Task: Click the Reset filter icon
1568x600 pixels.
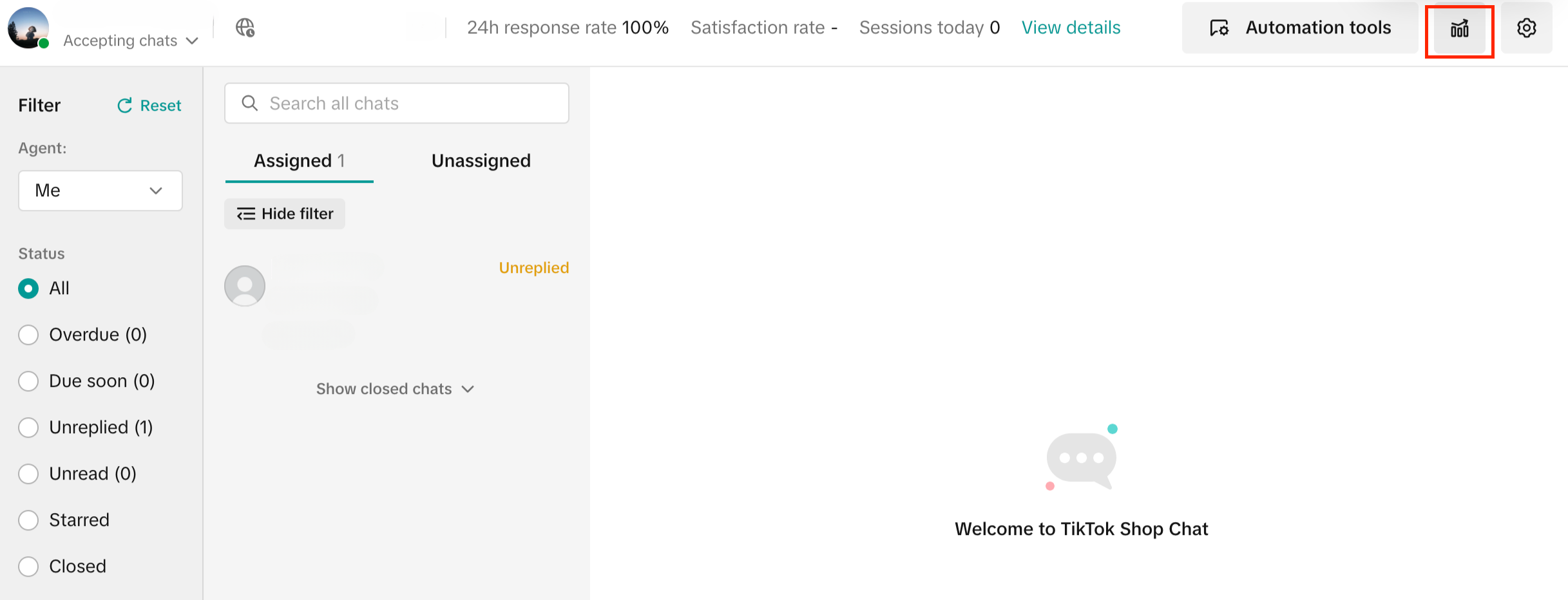Action: point(125,106)
